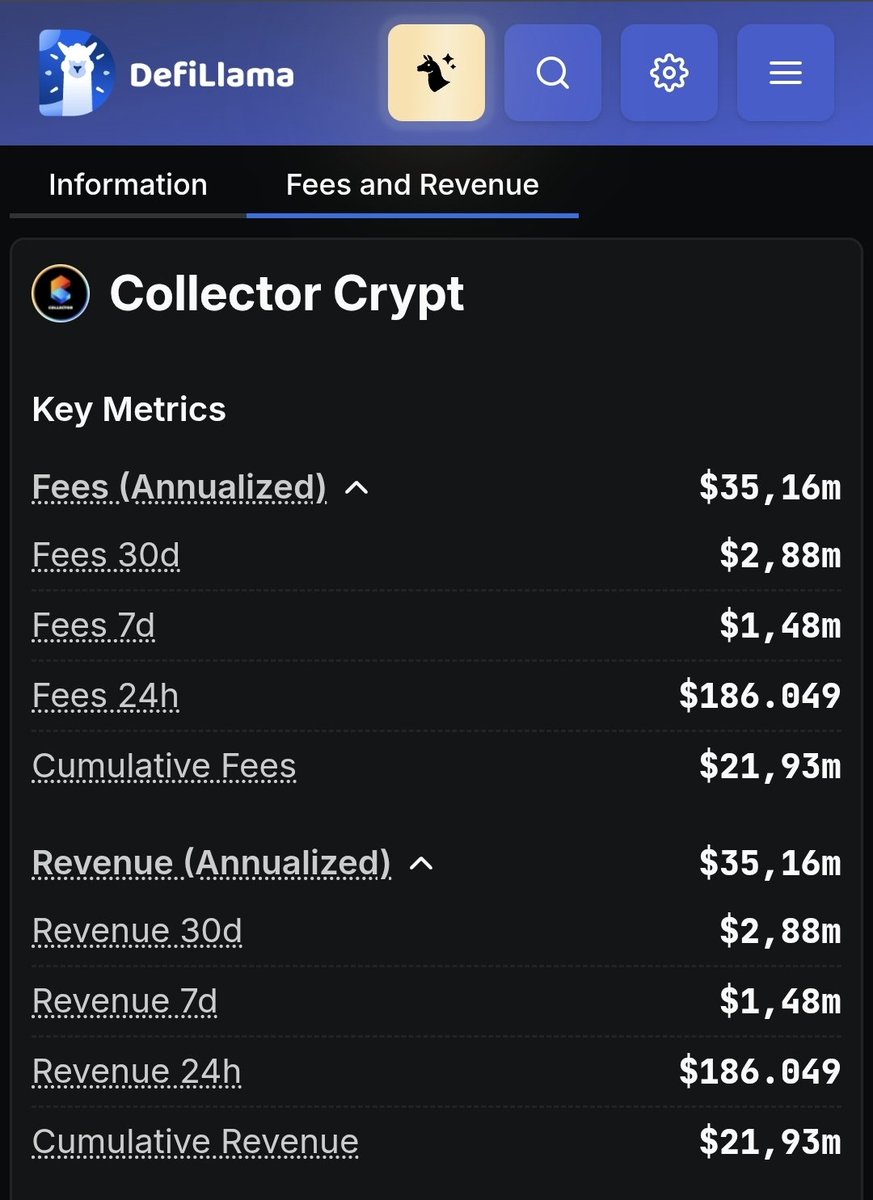The height and width of the screenshot is (1200, 873).
Task: Select the Fees and Revenue tab
Action: click(x=412, y=185)
